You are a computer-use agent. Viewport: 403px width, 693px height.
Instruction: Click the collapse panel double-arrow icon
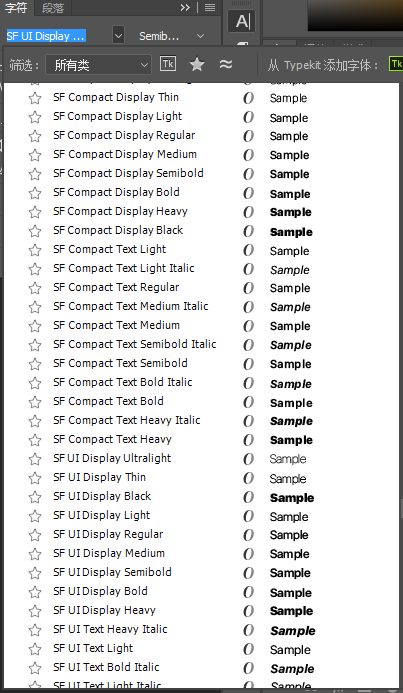tap(185, 7)
